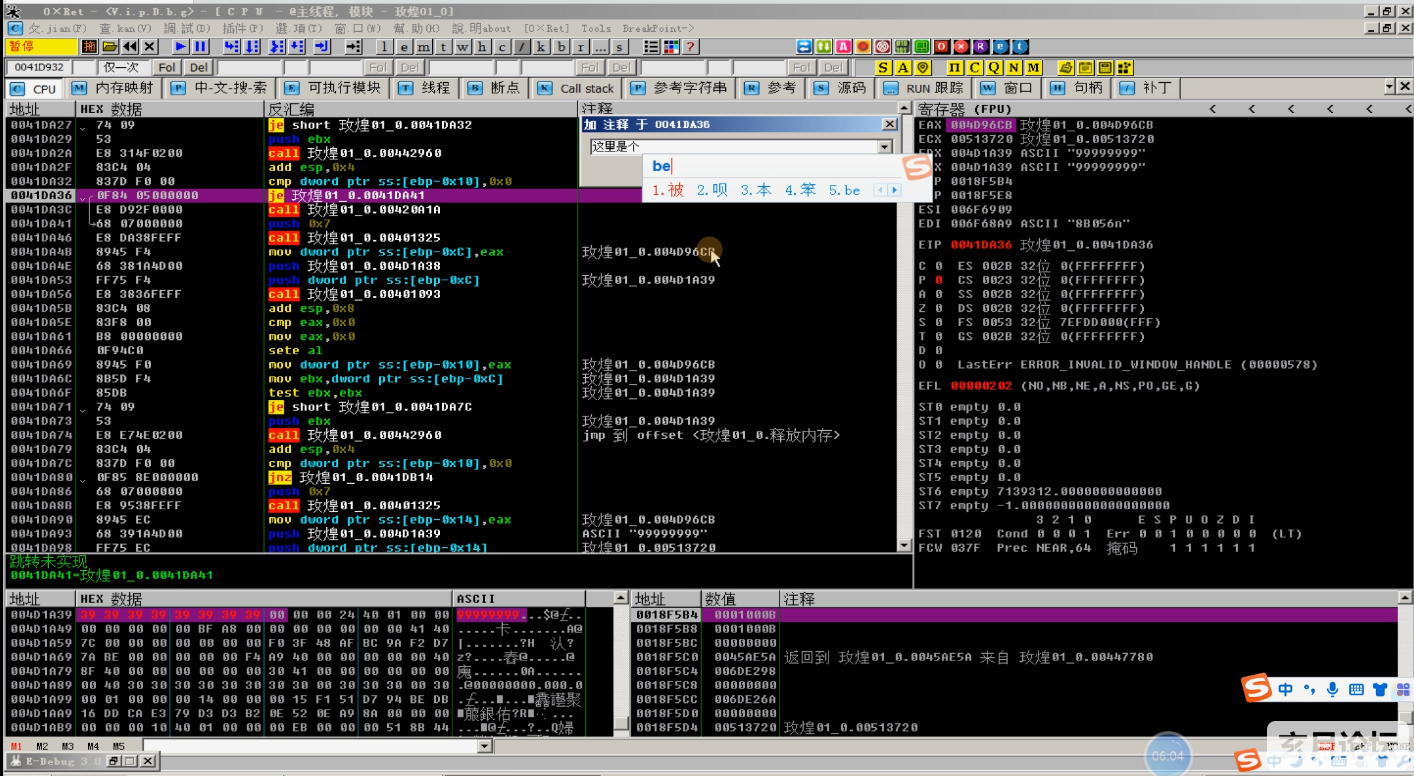The width and height of the screenshot is (1414, 776).
Task: Click the first enabled Fol button
Action: pos(166,68)
